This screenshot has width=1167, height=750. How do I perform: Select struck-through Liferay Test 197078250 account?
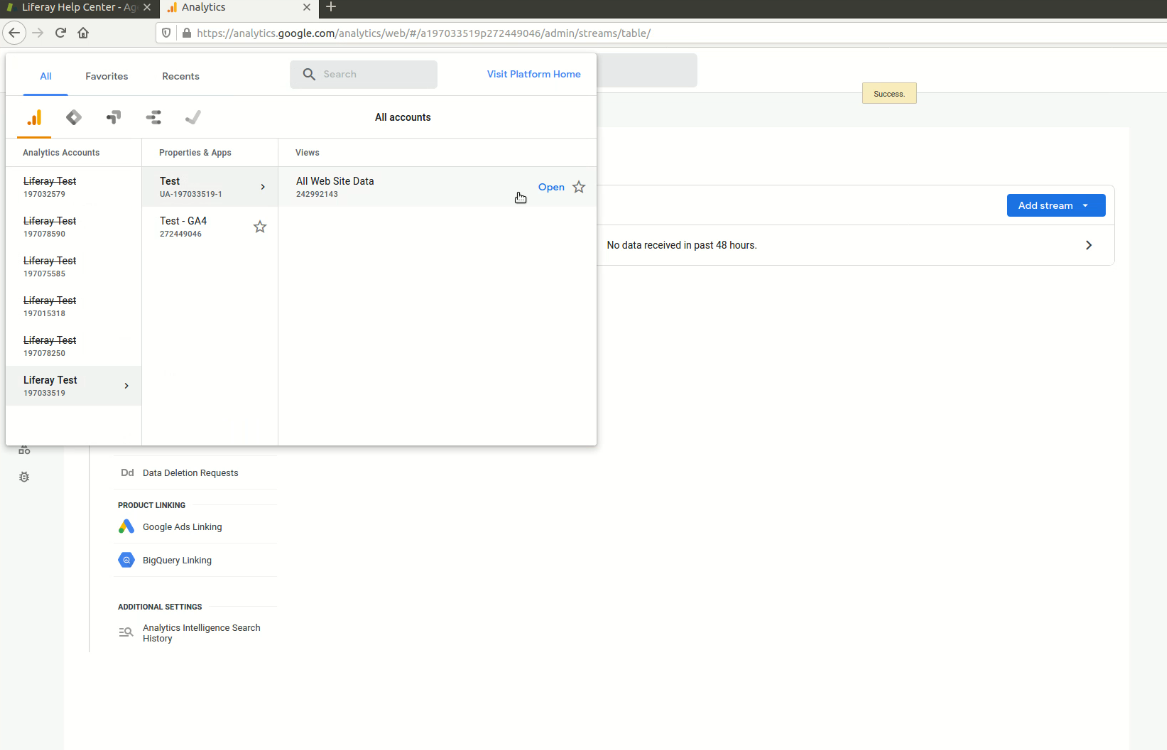(73, 347)
